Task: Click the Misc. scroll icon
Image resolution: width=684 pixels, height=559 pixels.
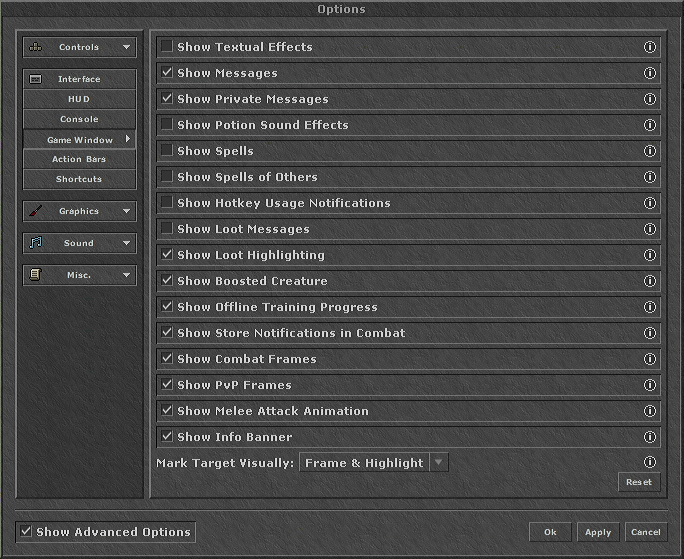Action: click(35, 274)
